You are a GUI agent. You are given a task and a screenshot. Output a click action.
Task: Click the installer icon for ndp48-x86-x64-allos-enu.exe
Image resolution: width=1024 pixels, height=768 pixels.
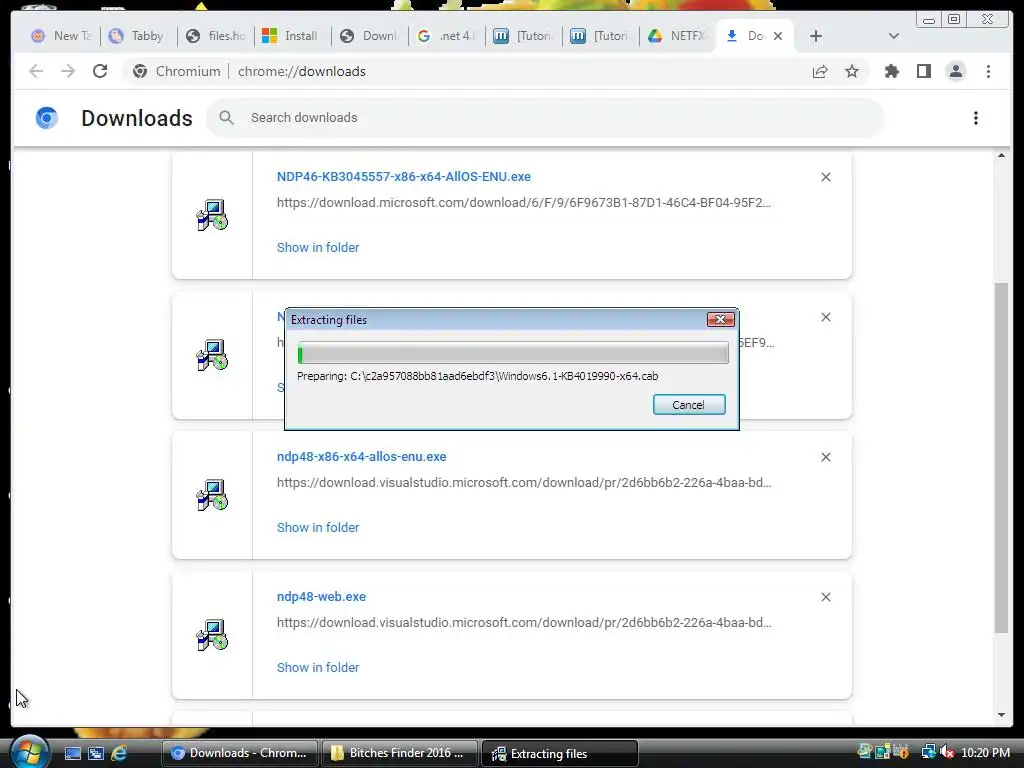[x=212, y=495]
